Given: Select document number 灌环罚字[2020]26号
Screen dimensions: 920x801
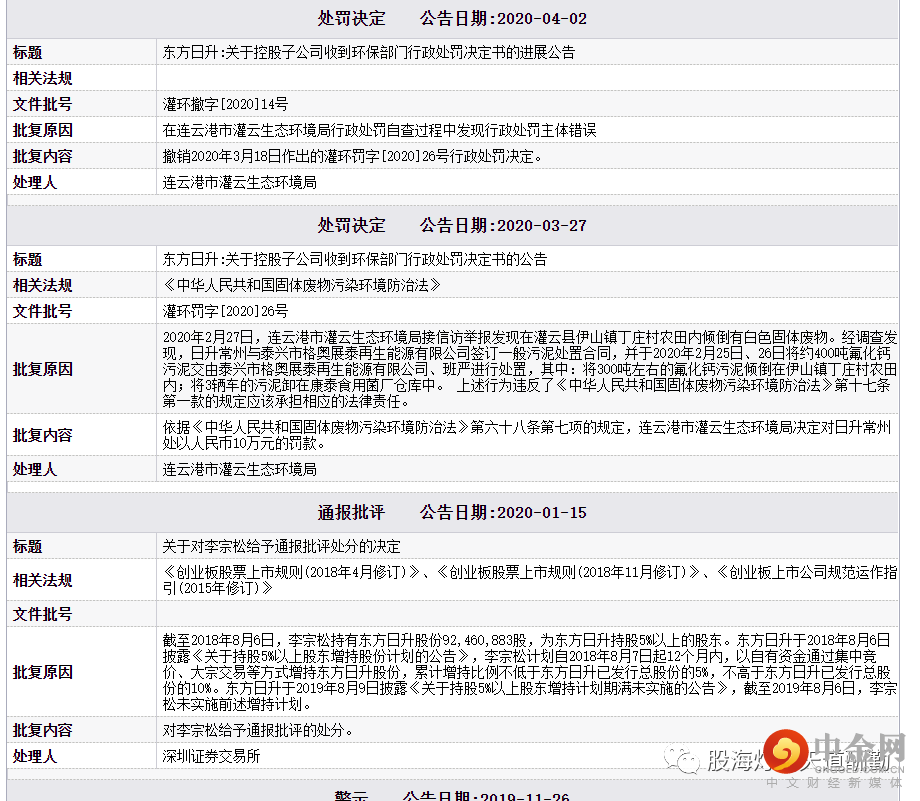Looking at the screenshot, I should click(x=225, y=311).
